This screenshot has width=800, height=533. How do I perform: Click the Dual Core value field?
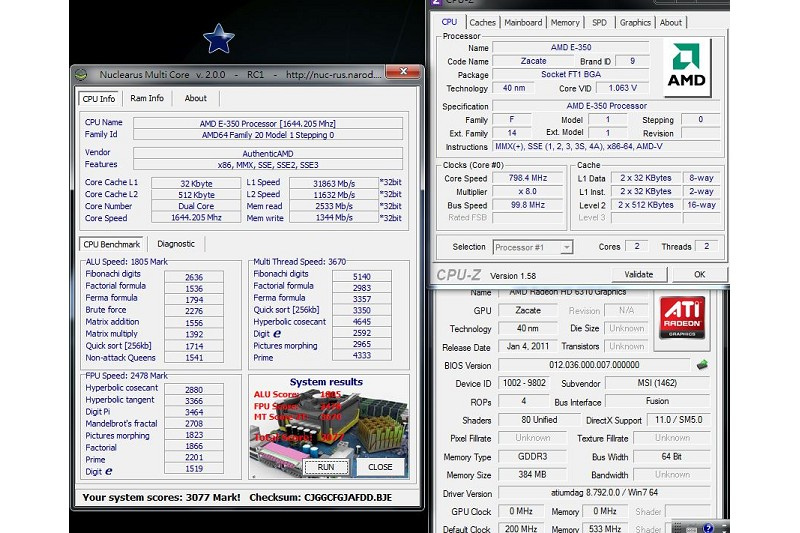(196, 206)
